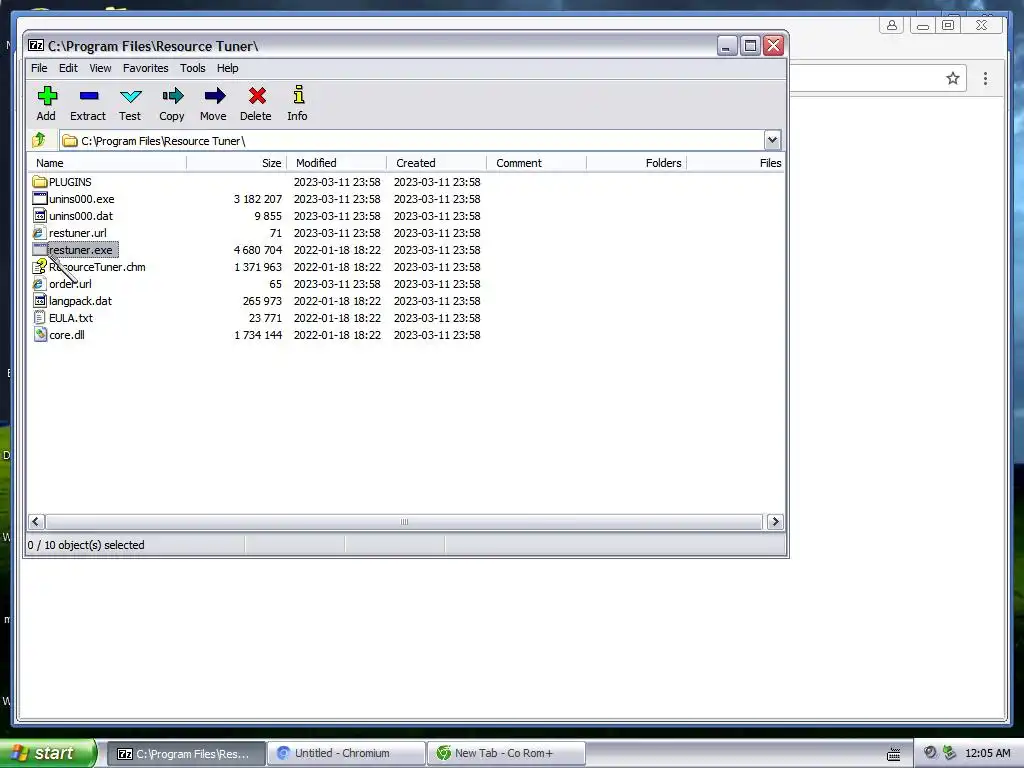The image size is (1024, 768).
Task: Click the restuner.url file icon
Action: pyautogui.click(x=40, y=232)
